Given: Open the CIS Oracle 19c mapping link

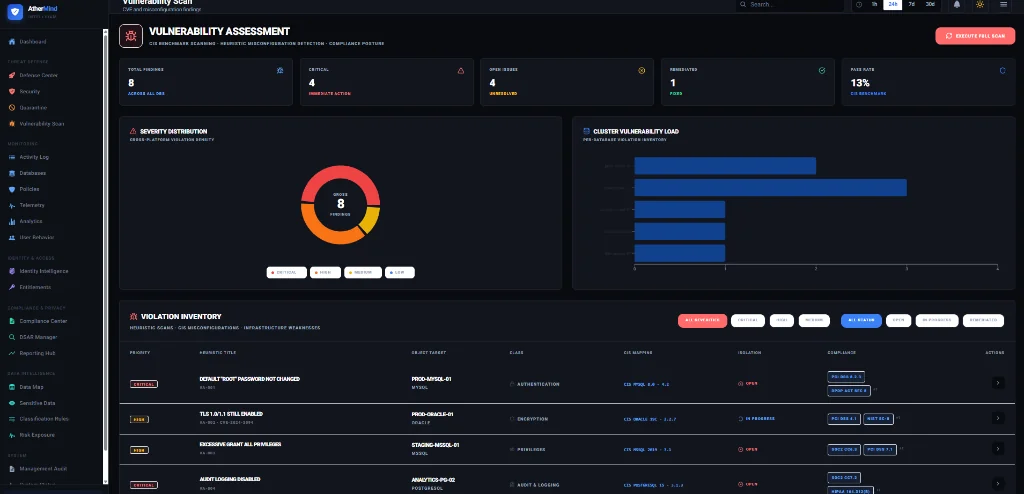Looking at the screenshot, I should (650, 419).
